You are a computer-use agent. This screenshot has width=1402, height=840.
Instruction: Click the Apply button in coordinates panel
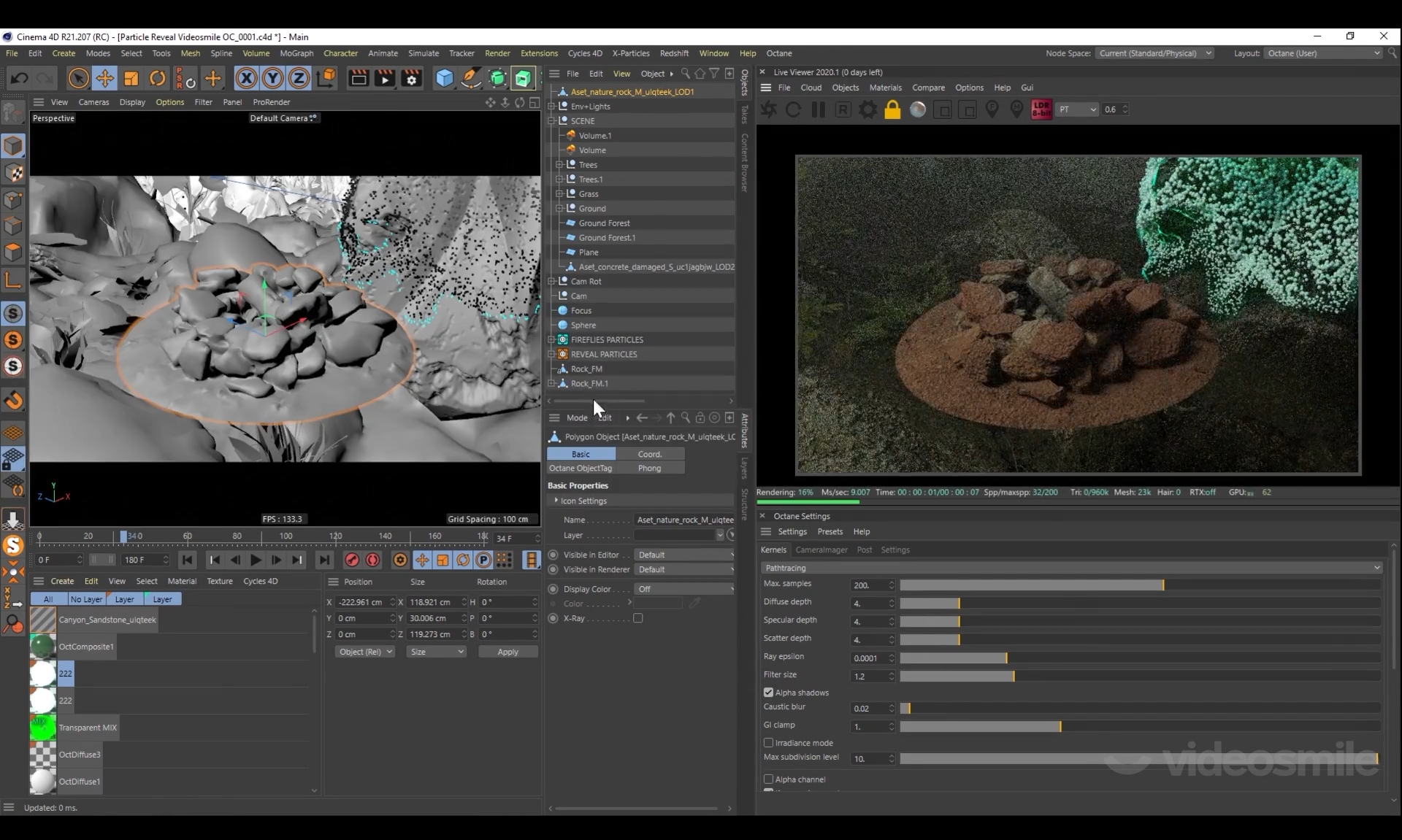pos(507,652)
